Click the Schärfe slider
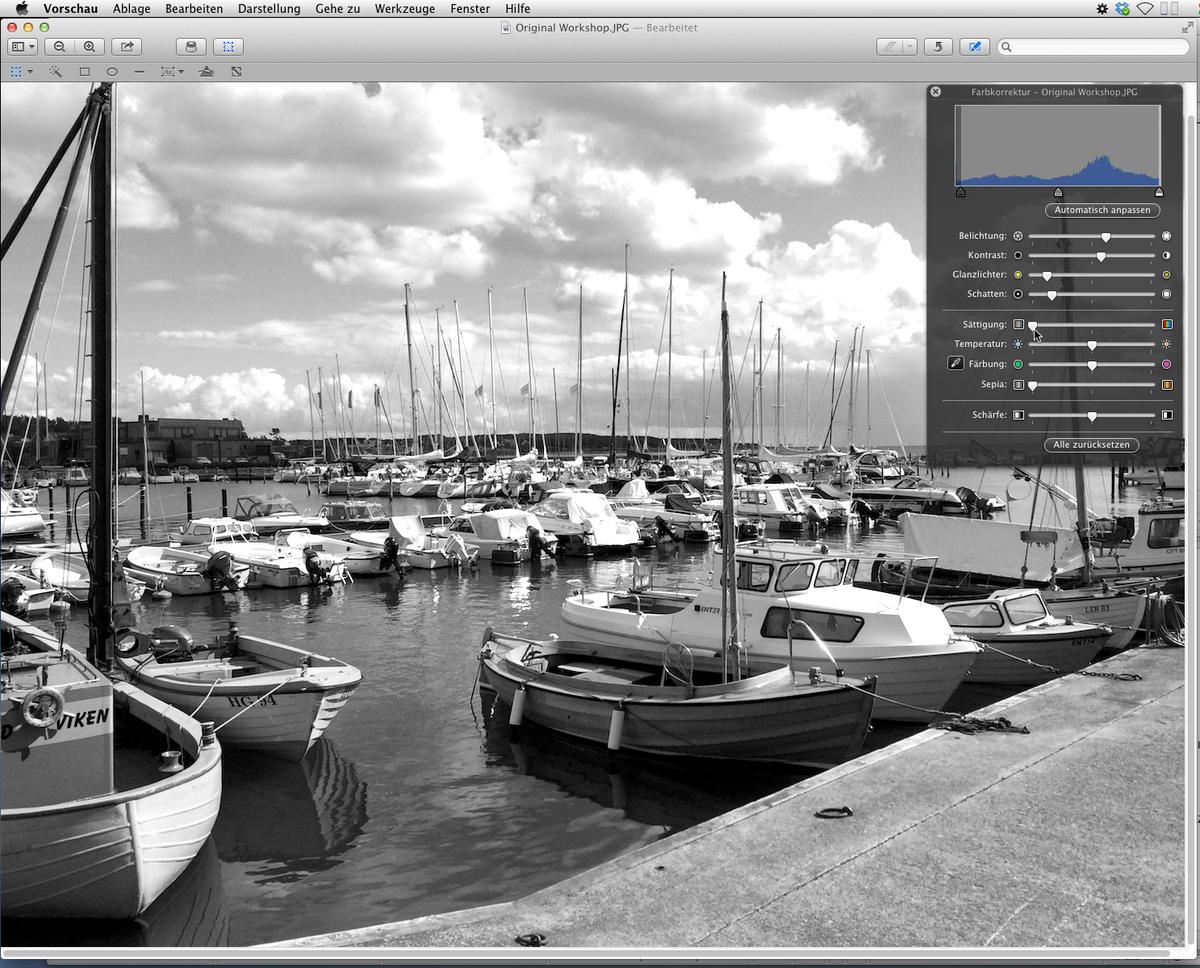Screen dimensions: 1200x968 pyautogui.click(x=1092, y=415)
